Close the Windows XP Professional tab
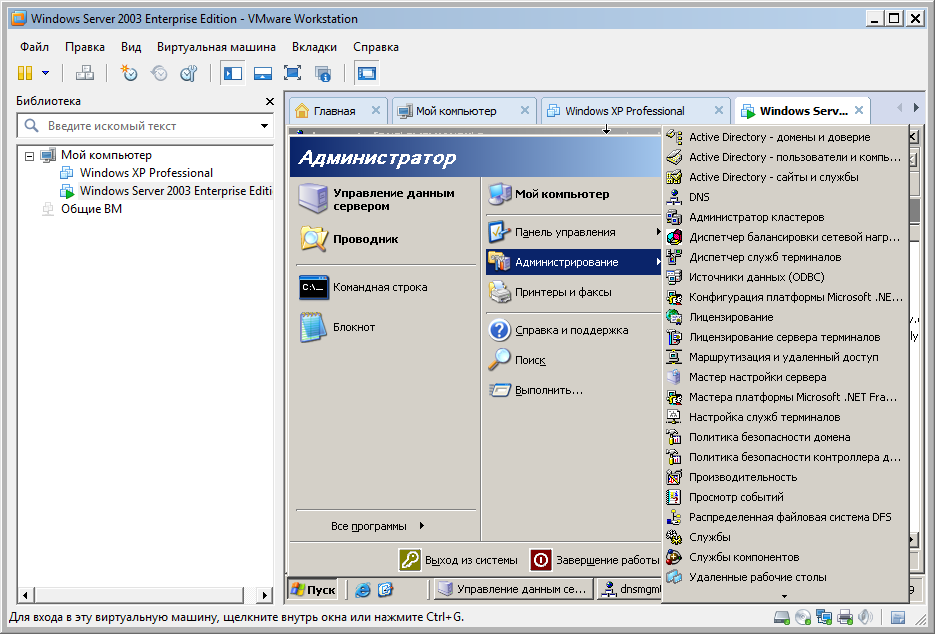Image resolution: width=935 pixels, height=634 pixels. point(719,110)
